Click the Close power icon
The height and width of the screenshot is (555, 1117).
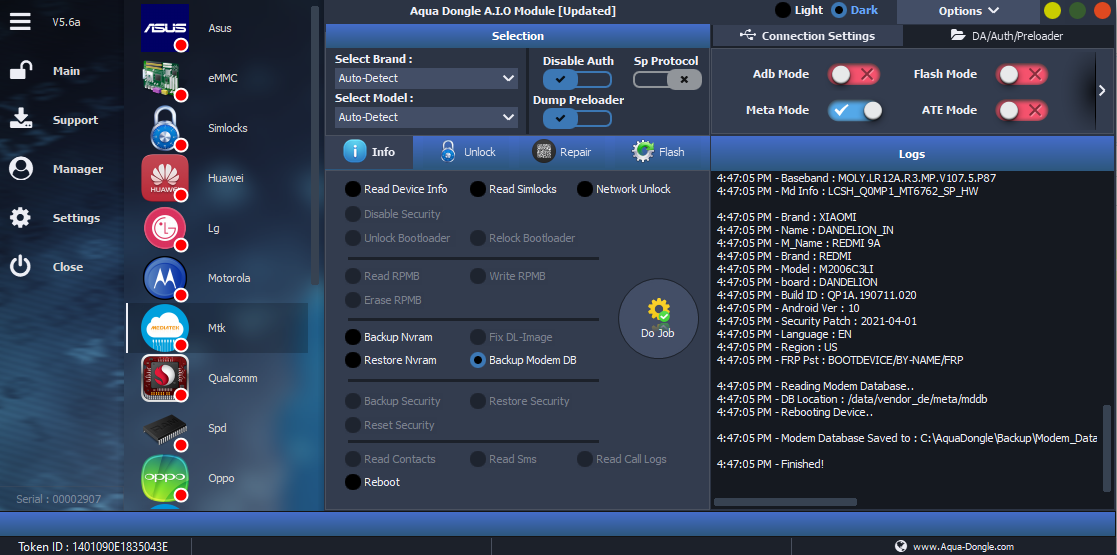20,266
